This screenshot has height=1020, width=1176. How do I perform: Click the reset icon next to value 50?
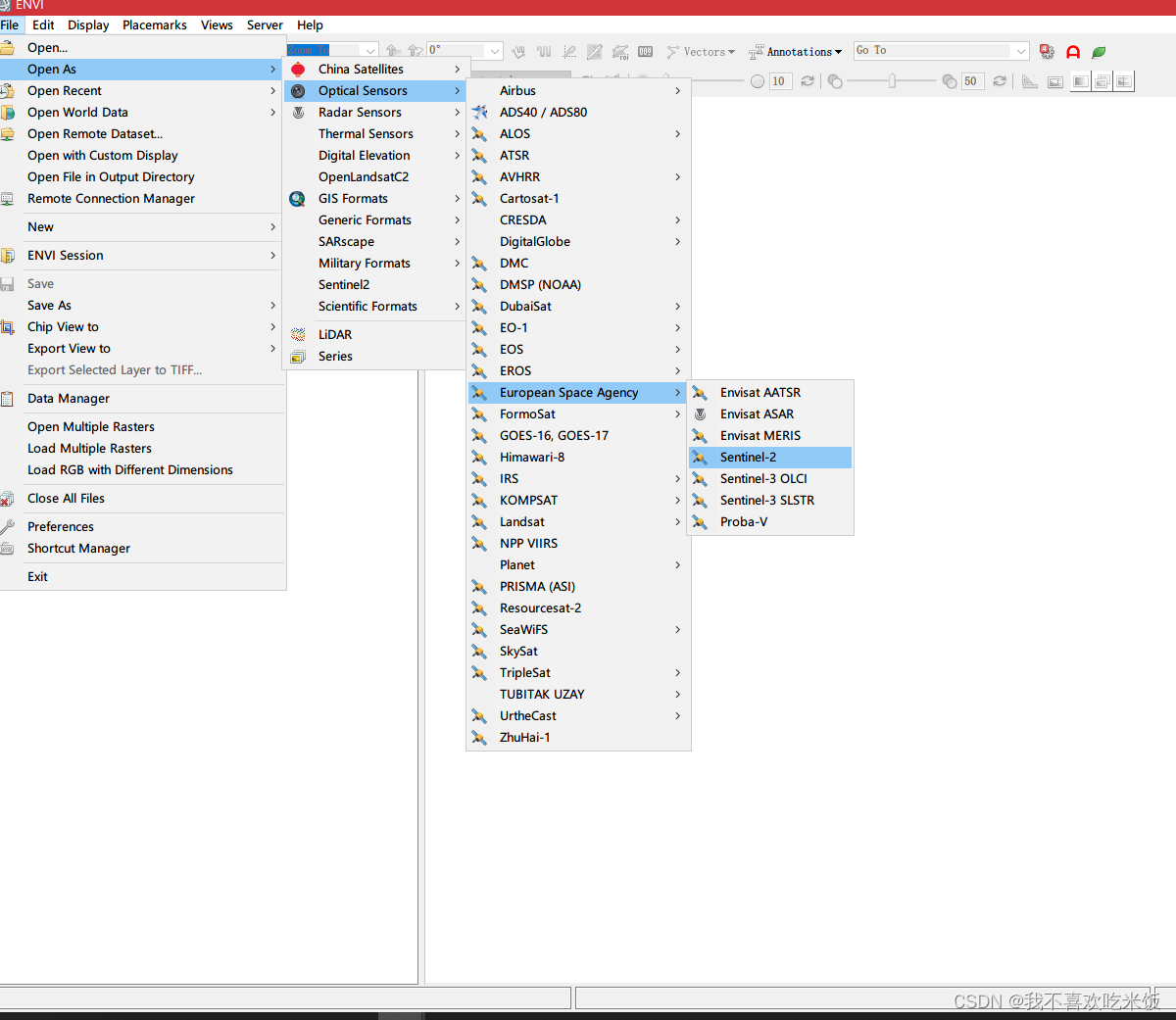tap(1000, 81)
